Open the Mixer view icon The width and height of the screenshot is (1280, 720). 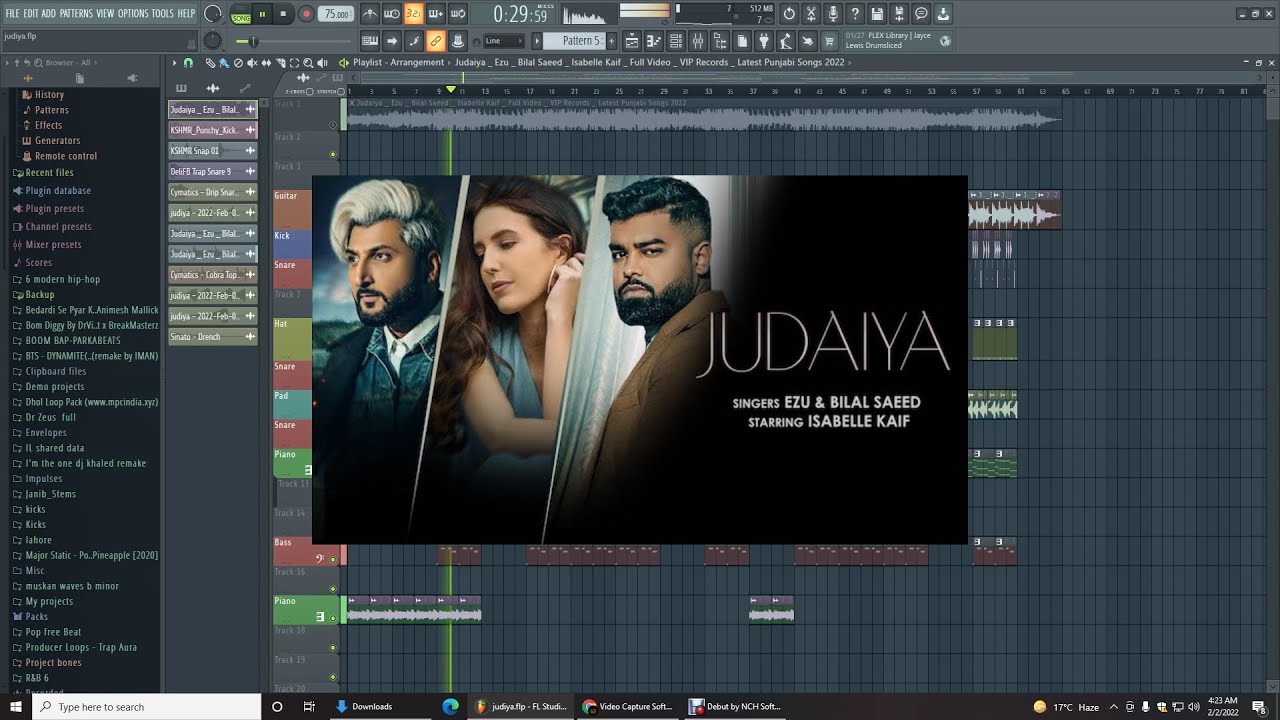[x=697, y=41]
